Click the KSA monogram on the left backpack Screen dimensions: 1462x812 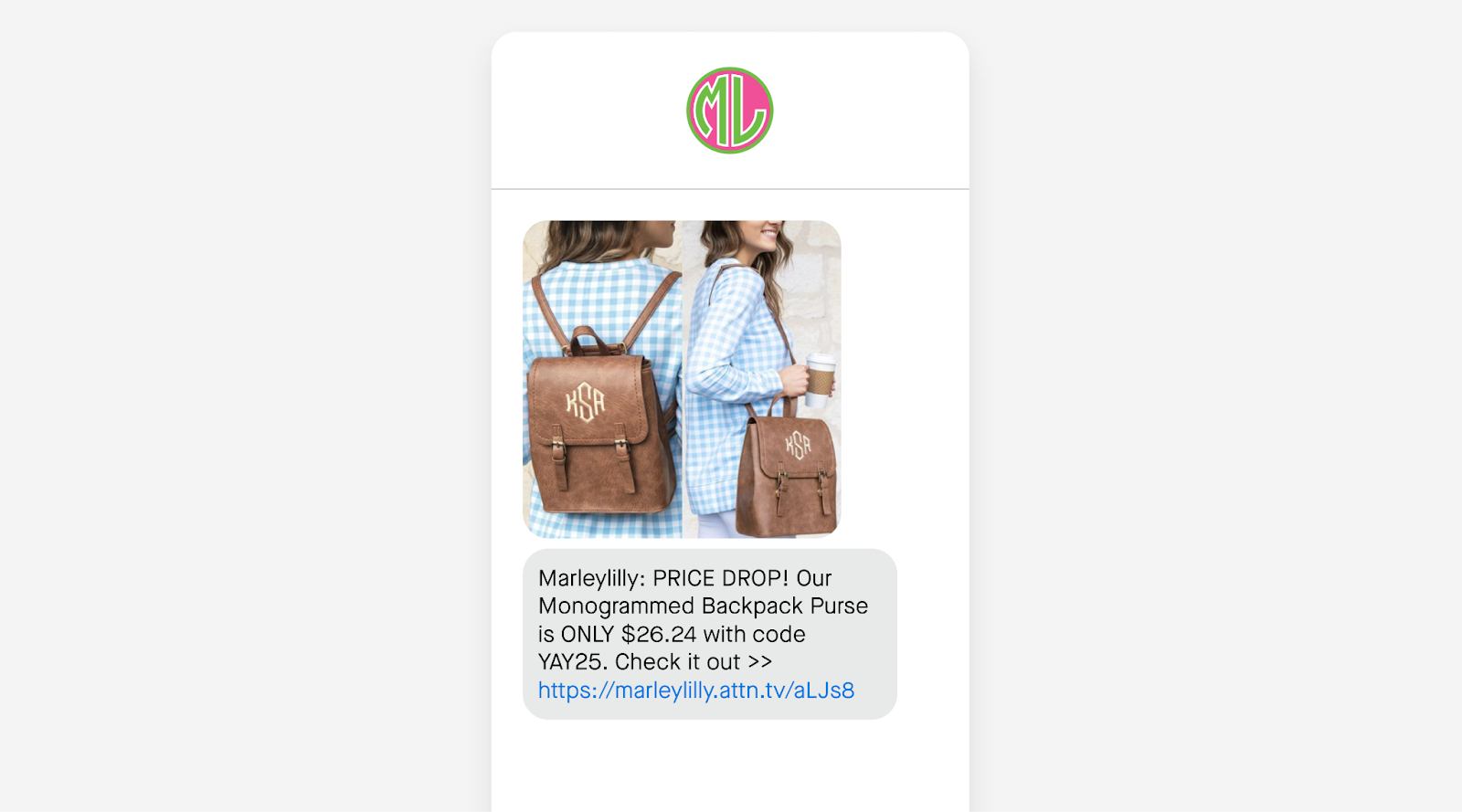click(x=585, y=402)
